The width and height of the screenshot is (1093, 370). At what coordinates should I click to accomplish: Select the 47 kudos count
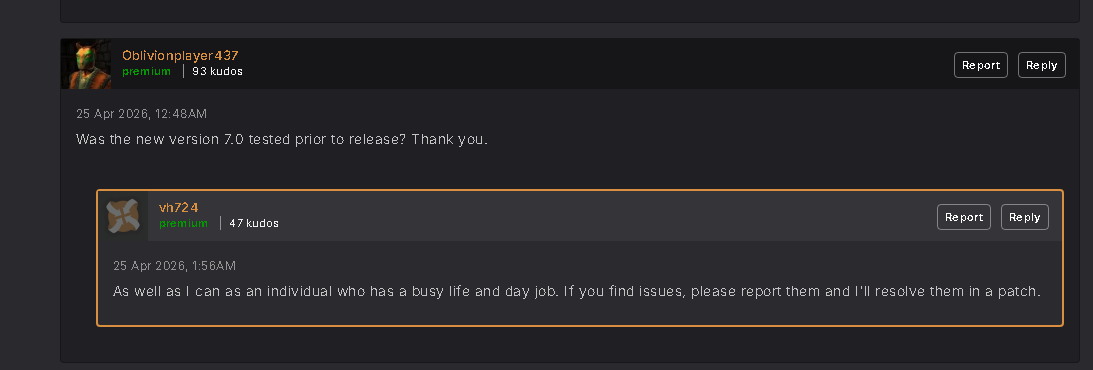pos(254,223)
